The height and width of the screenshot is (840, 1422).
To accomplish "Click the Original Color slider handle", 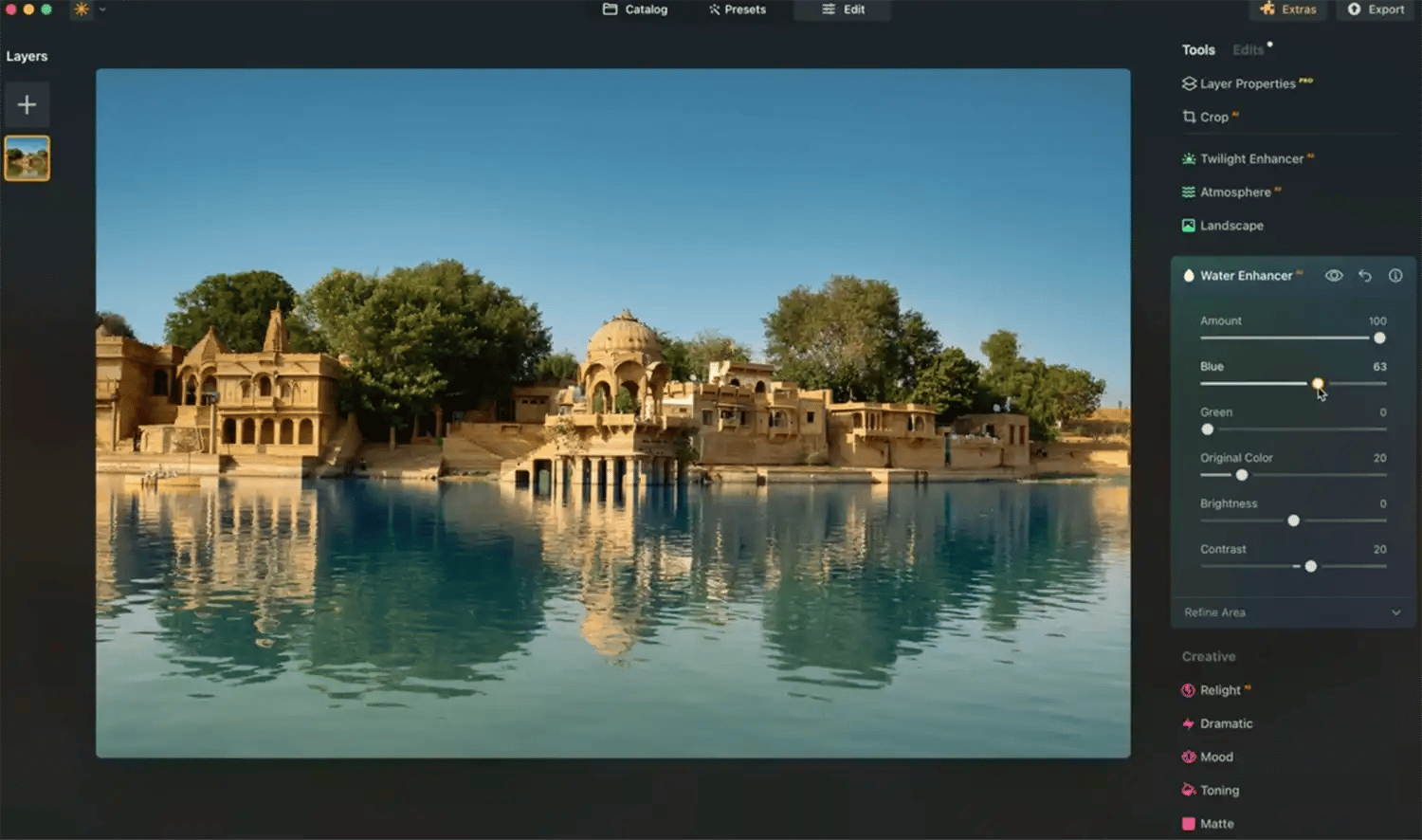I will (1242, 475).
